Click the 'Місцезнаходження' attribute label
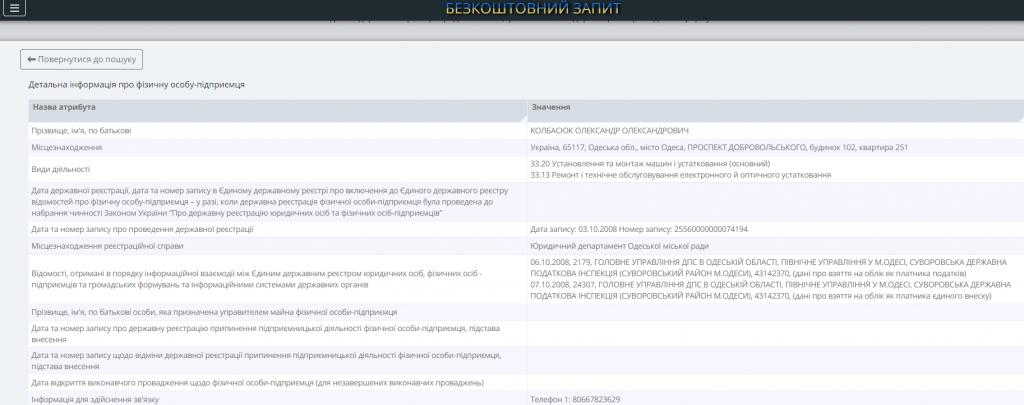Screen dimensions: 1024x405 tap(66, 147)
